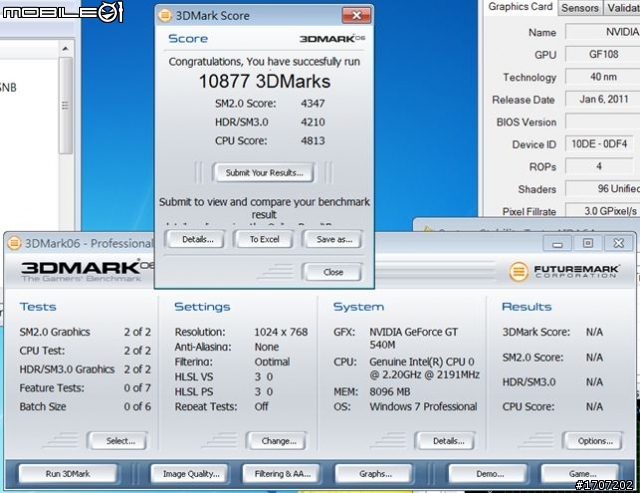
Task: Click Release Date field Jan 6, 2011
Action: [x=603, y=99]
